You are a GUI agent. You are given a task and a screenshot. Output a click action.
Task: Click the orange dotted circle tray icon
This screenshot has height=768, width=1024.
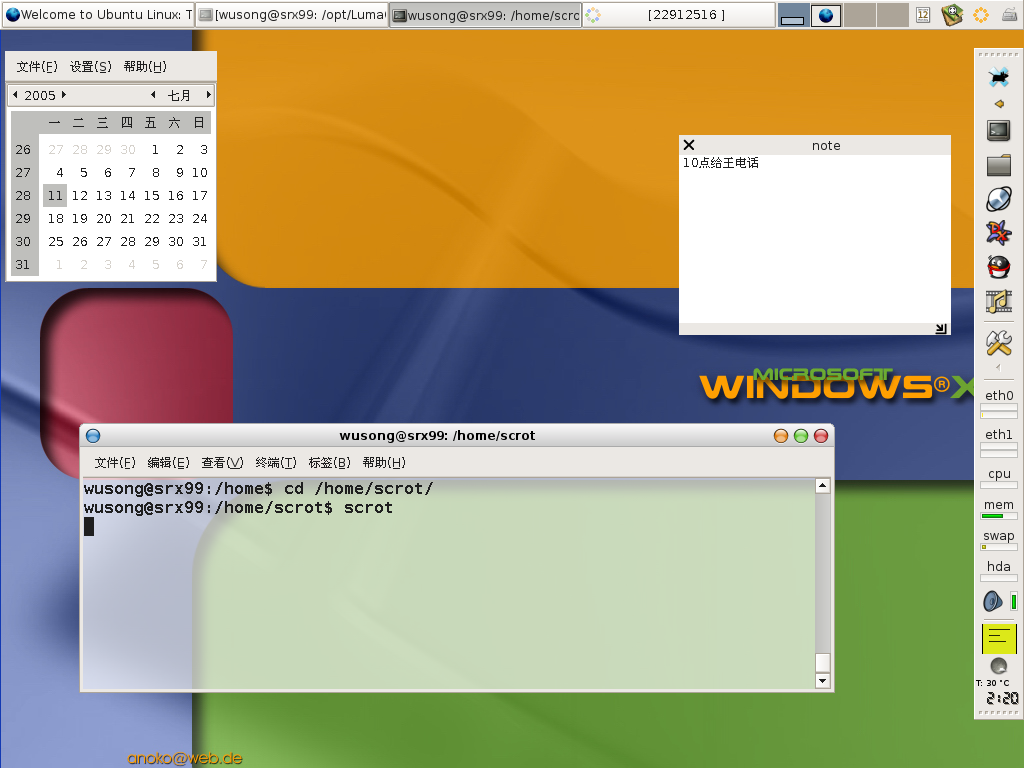[x=981, y=14]
